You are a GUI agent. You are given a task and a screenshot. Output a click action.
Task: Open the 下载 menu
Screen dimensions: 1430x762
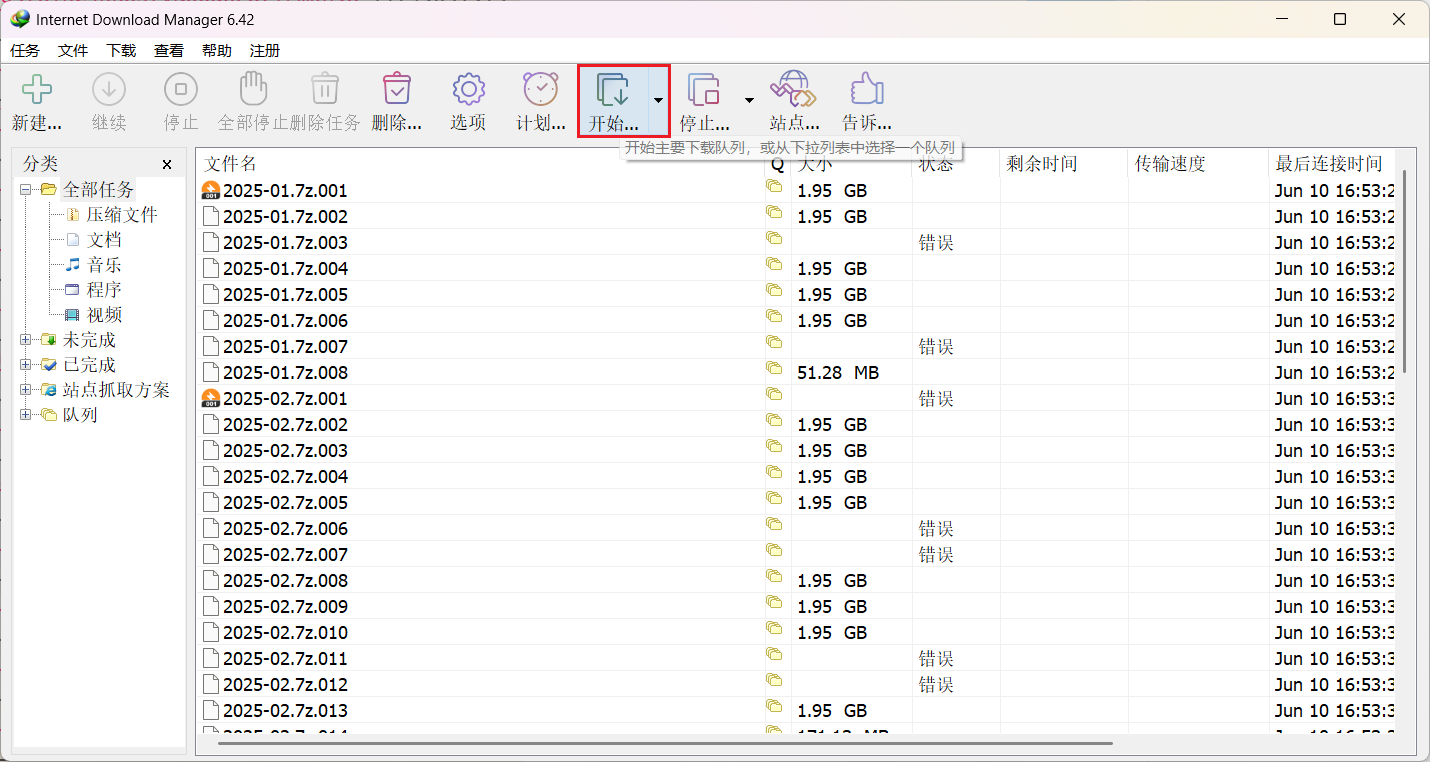[x=121, y=51]
